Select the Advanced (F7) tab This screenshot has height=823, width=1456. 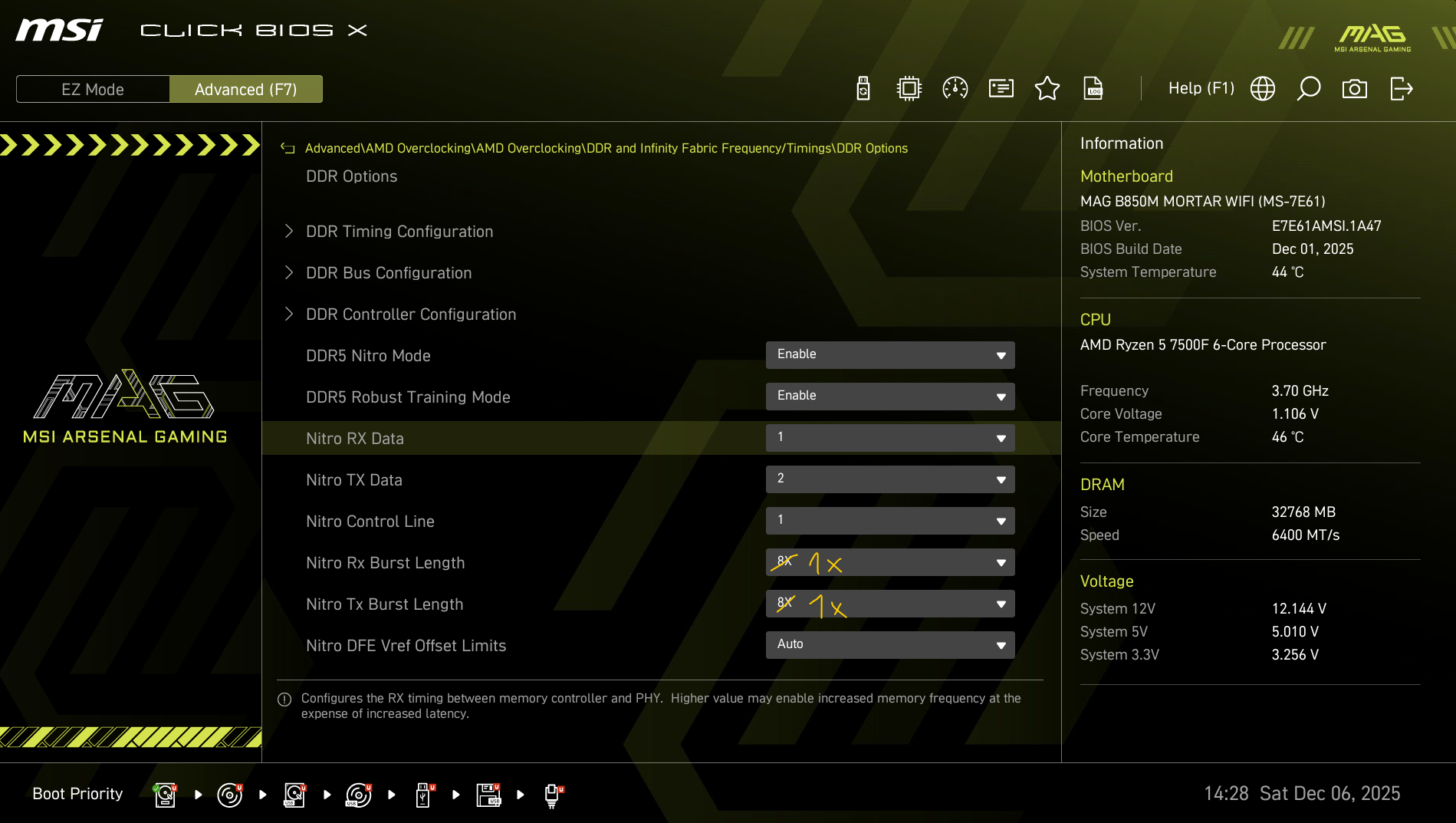246,89
